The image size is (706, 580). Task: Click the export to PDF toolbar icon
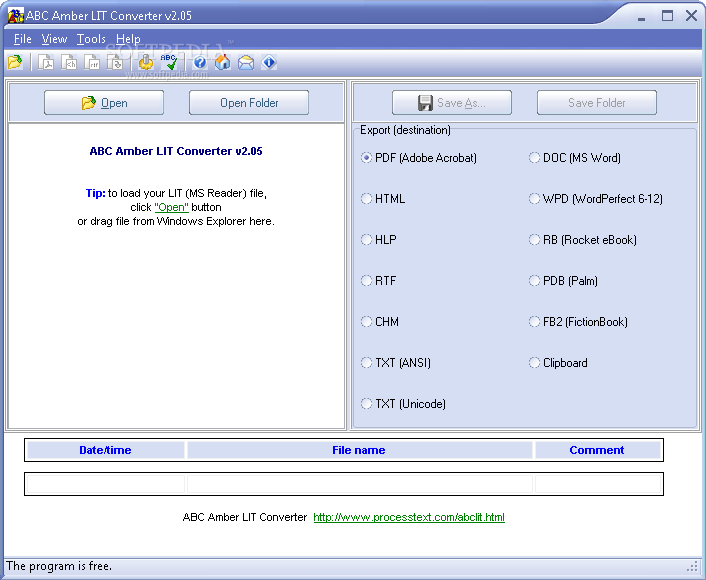(45, 62)
